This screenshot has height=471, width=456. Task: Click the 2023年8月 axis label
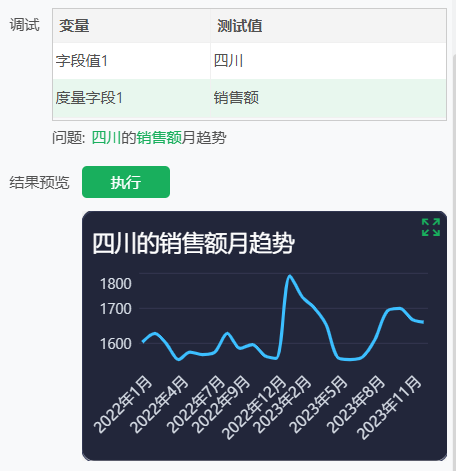point(356,404)
